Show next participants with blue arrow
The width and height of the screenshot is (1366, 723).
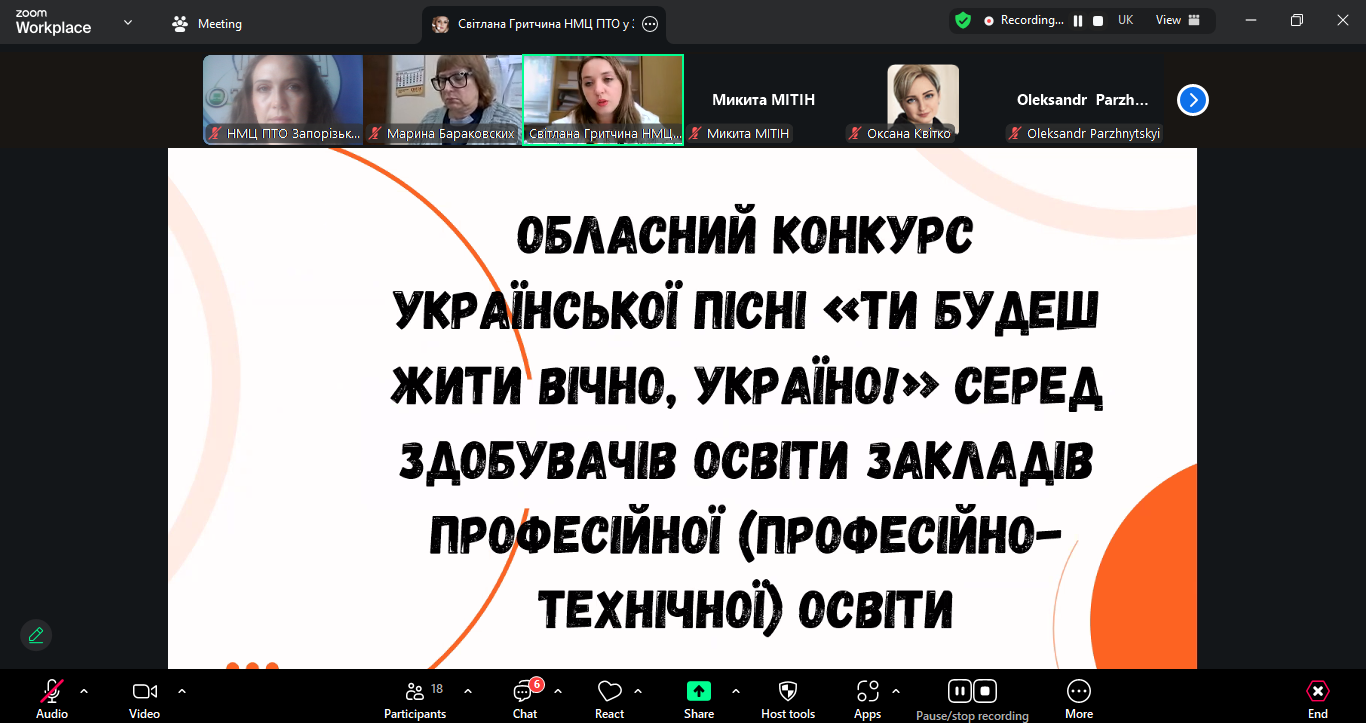1193,100
